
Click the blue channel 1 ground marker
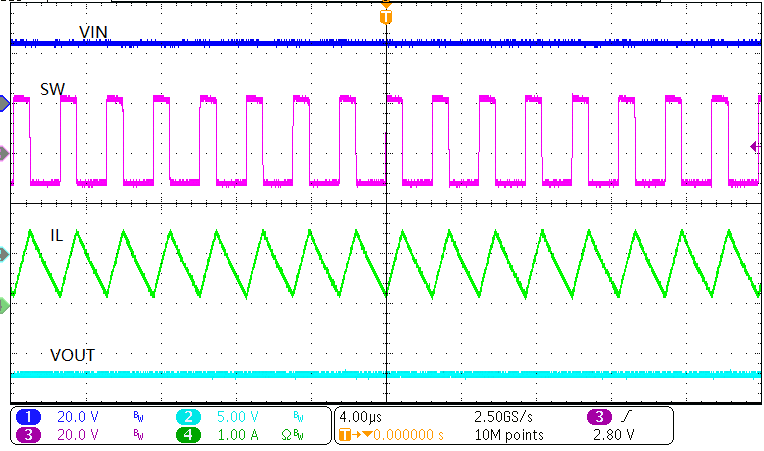pos(4,103)
